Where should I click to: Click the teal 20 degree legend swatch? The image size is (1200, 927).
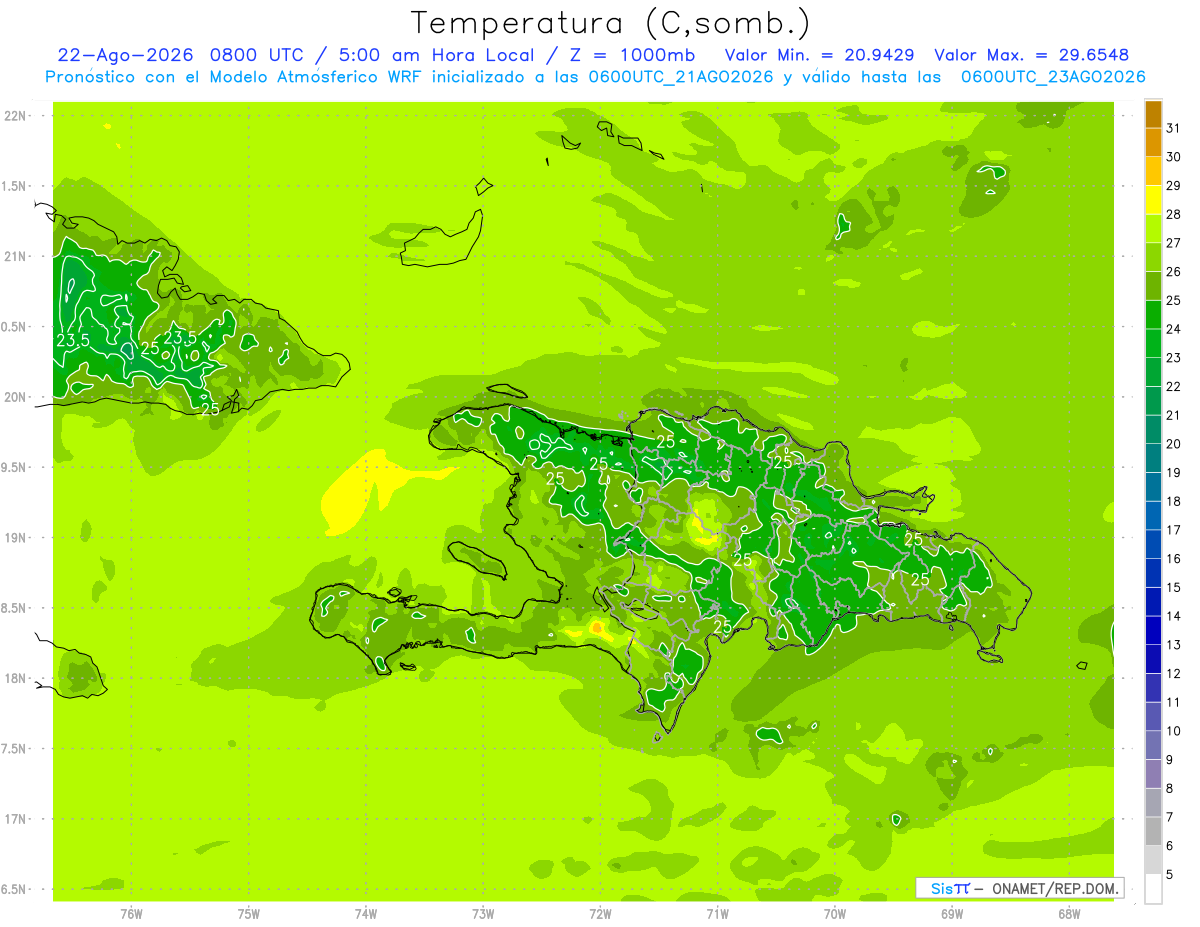(1153, 429)
